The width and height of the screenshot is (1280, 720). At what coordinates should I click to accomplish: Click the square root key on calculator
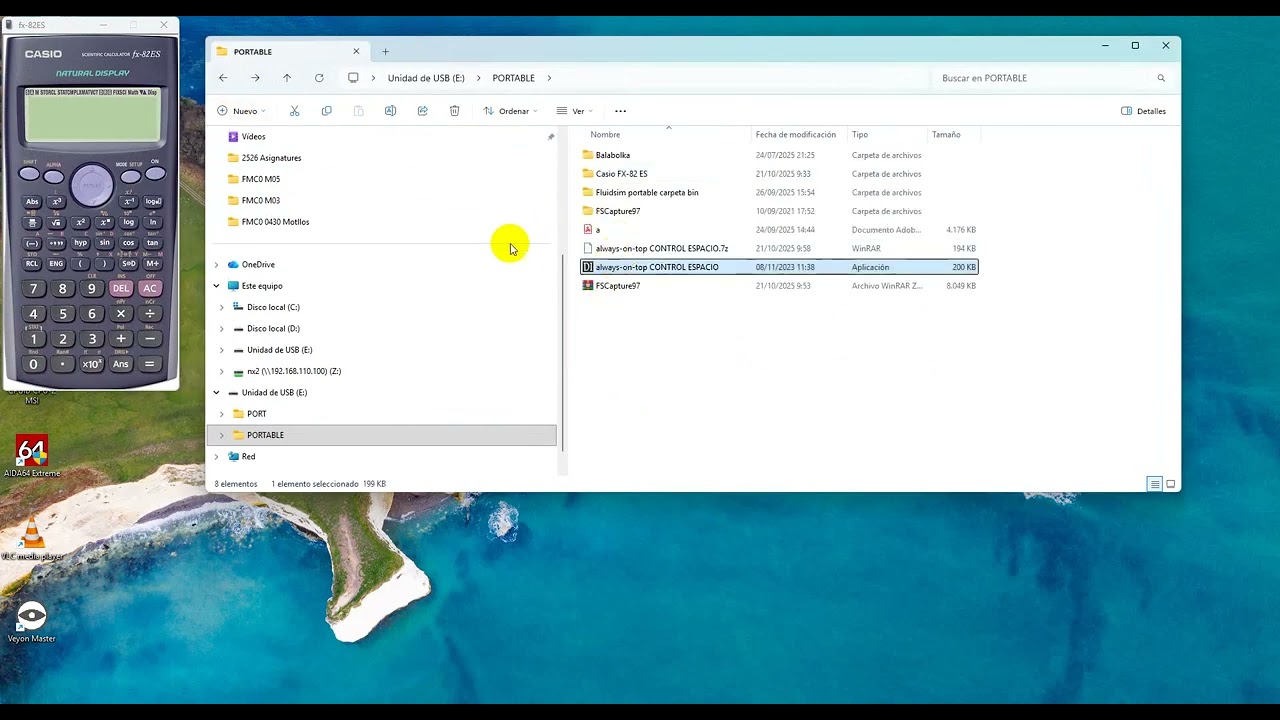click(x=57, y=222)
